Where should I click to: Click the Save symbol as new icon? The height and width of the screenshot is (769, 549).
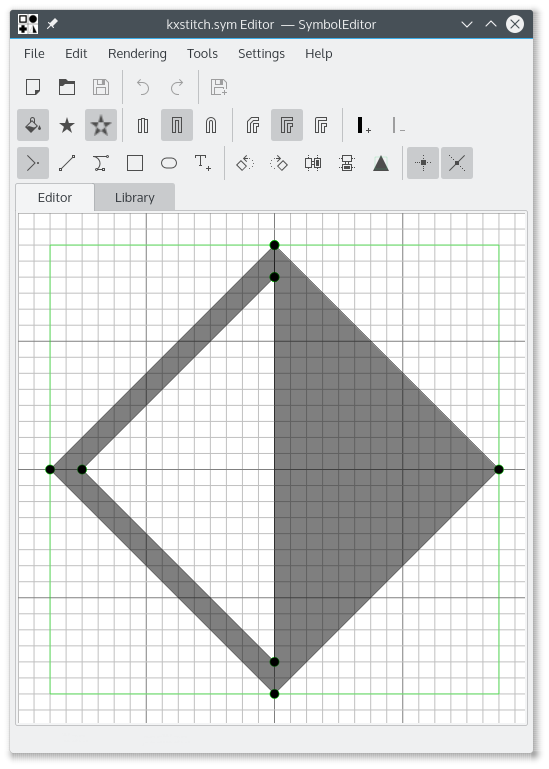point(219,87)
